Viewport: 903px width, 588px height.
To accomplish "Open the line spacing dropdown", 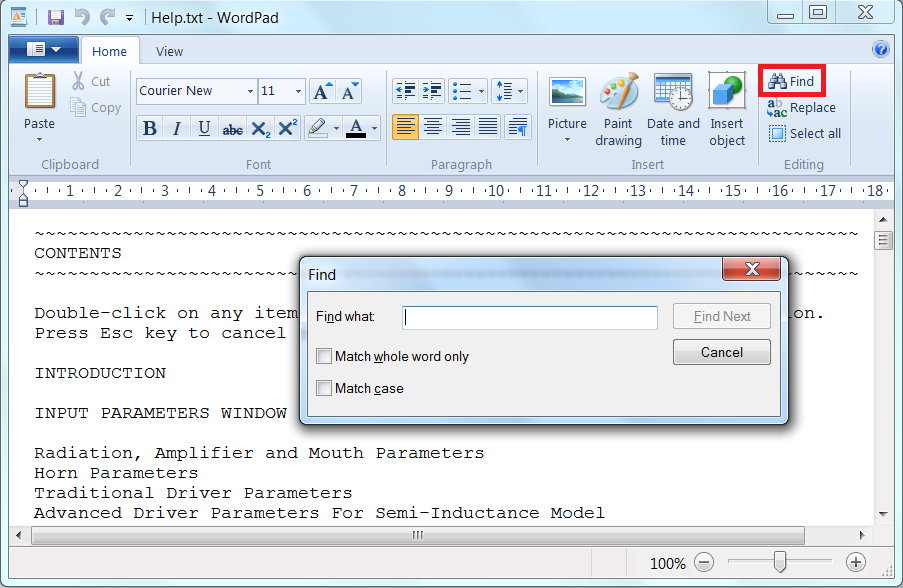I will pos(510,91).
